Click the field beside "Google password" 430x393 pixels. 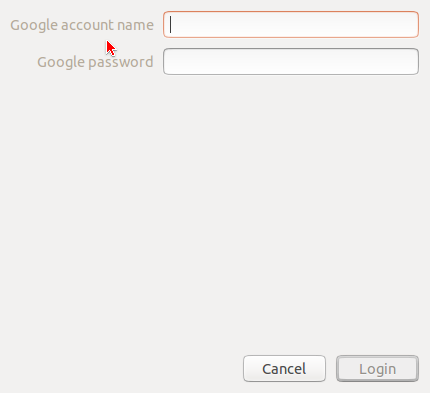click(291, 62)
